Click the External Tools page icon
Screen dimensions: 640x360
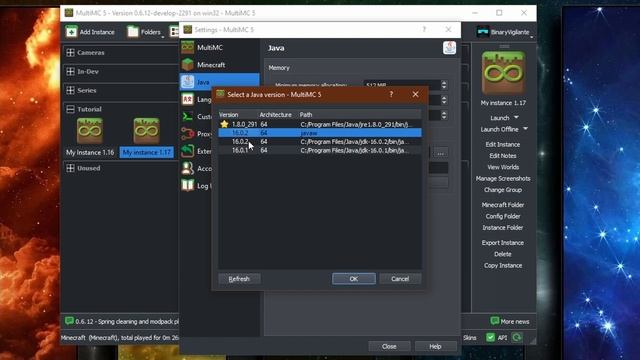click(187, 151)
